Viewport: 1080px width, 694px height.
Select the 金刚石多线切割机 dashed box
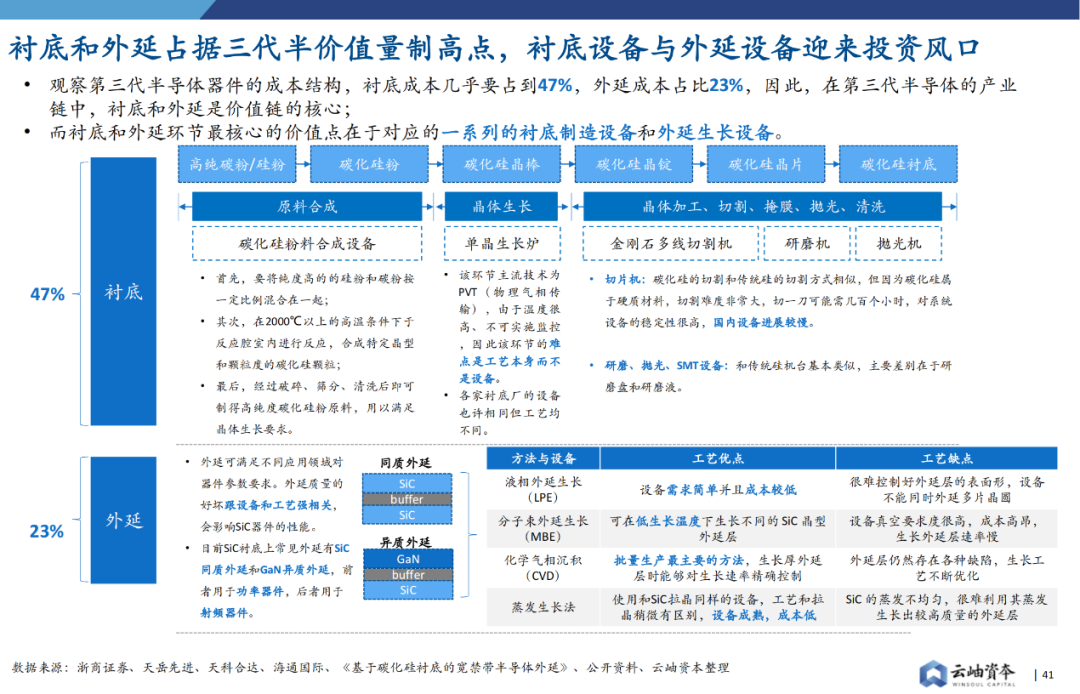tap(671, 243)
